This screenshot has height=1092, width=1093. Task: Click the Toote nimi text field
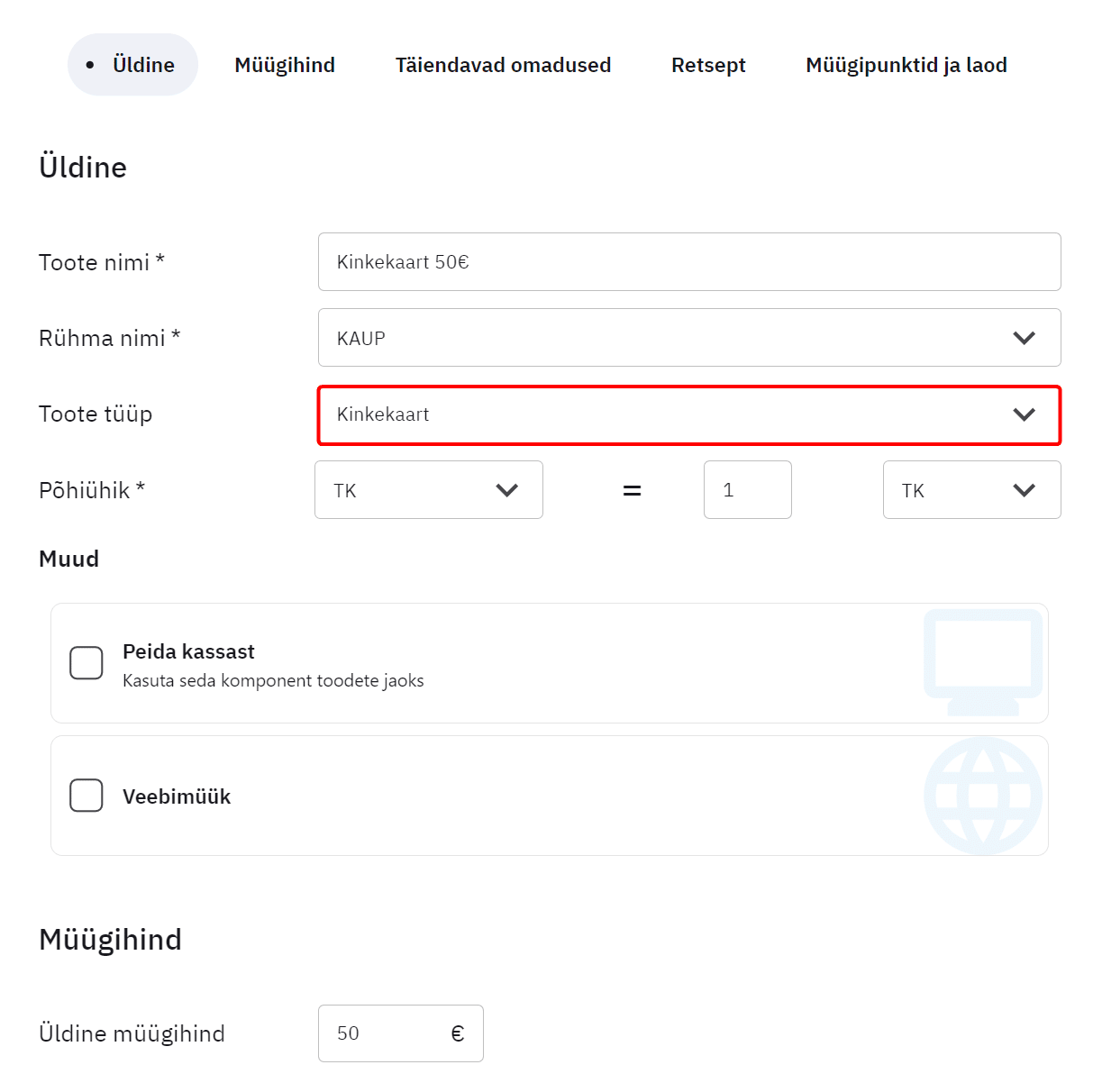coord(688,262)
